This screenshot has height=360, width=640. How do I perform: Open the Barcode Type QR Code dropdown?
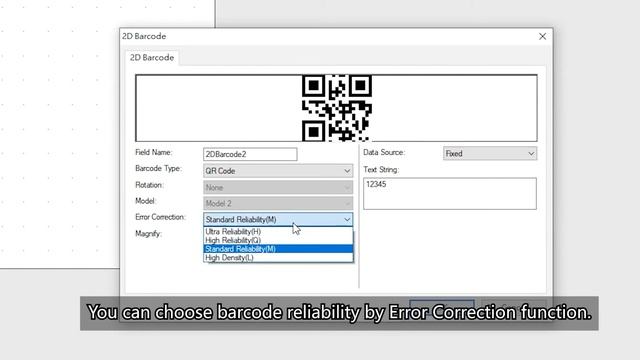(278, 171)
